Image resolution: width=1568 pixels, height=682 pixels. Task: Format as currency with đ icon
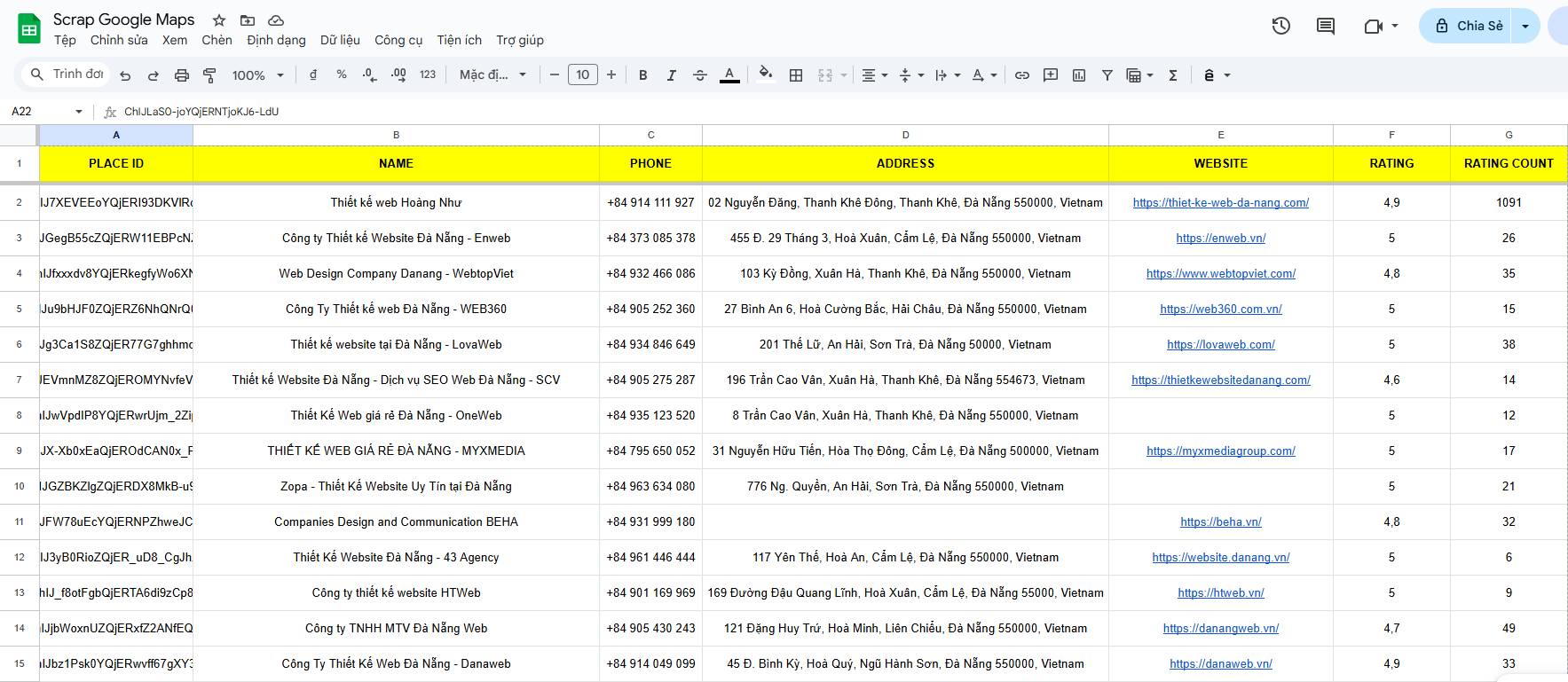(313, 75)
